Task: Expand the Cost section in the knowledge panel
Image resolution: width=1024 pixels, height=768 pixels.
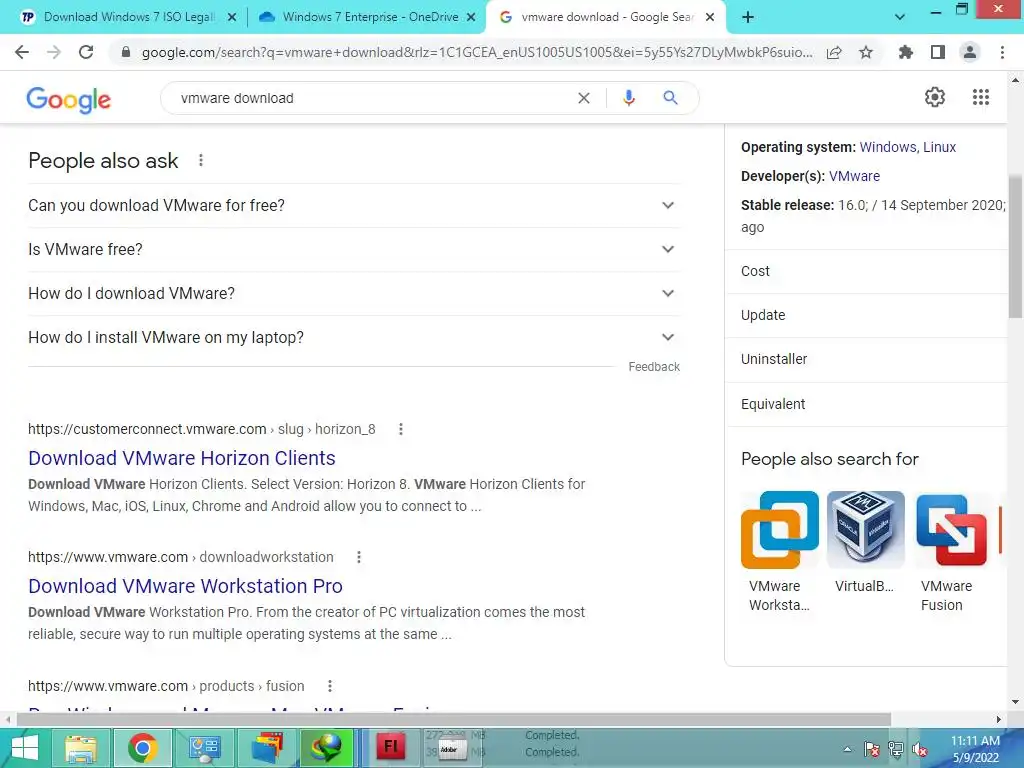Action: 866,271
